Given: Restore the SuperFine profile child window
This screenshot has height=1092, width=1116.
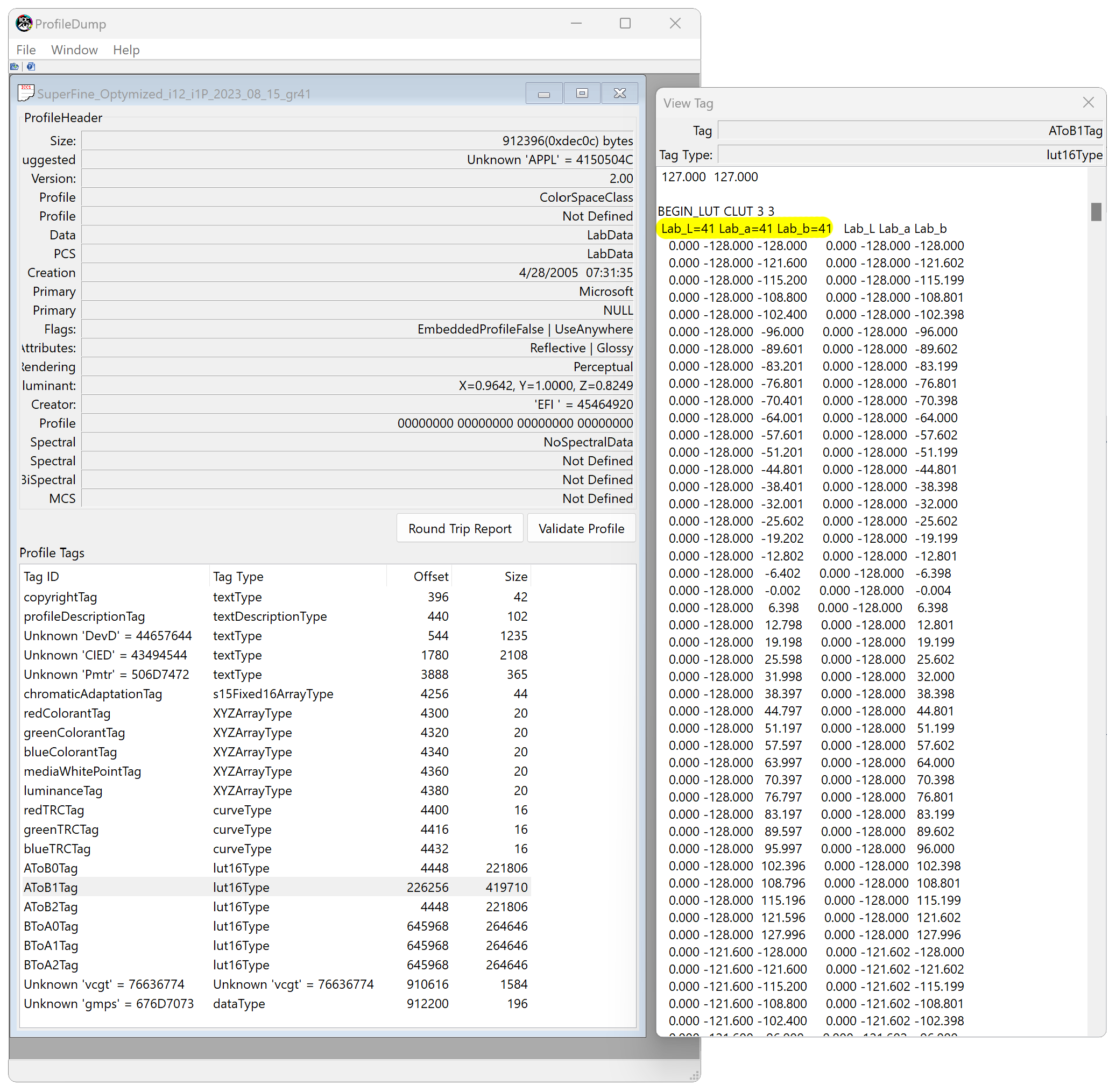Looking at the screenshot, I should click(582, 94).
